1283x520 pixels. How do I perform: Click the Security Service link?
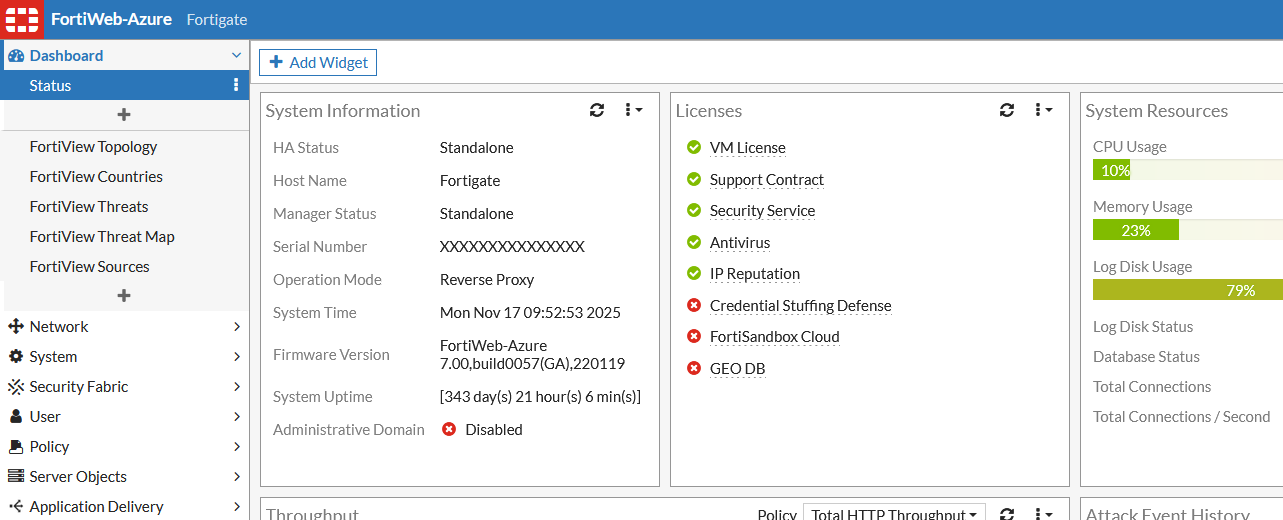[x=762, y=211]
